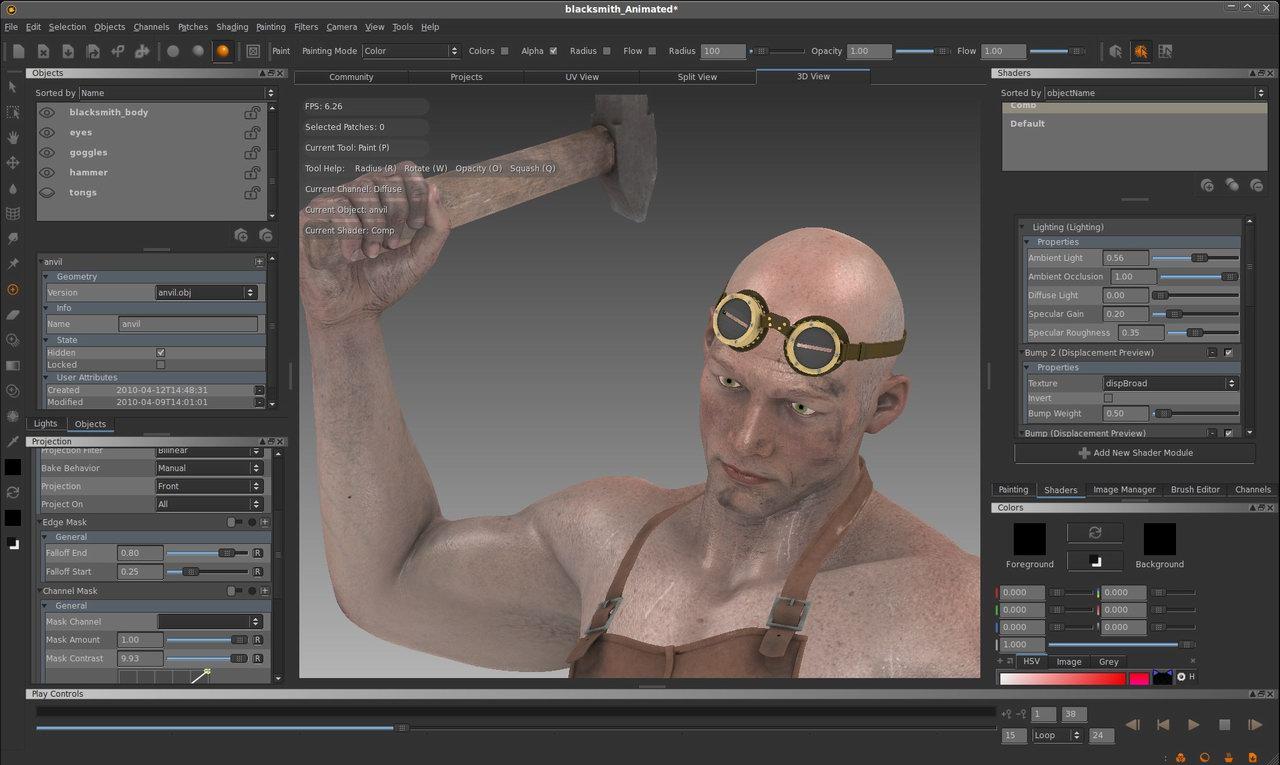Reset colors to default black and white
Viewport: 1280px width, 765px height.
pos(1095,561)
